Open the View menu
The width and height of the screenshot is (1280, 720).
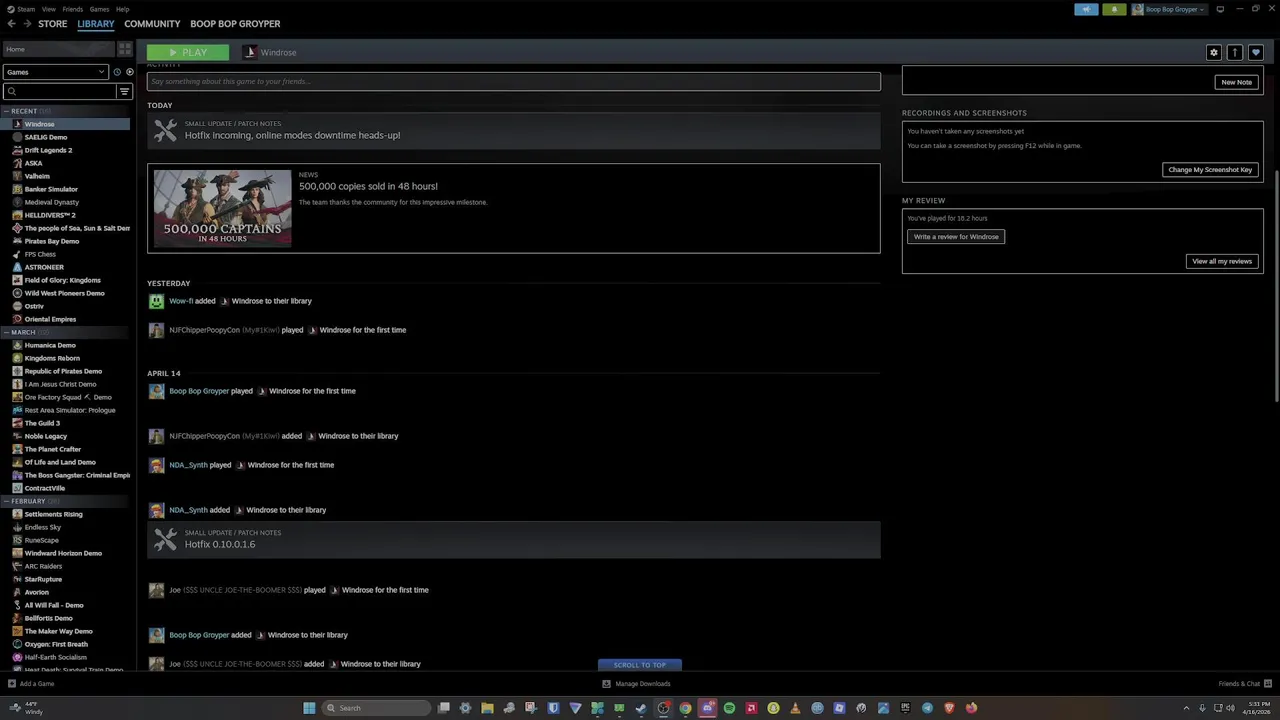coord(48,9)
